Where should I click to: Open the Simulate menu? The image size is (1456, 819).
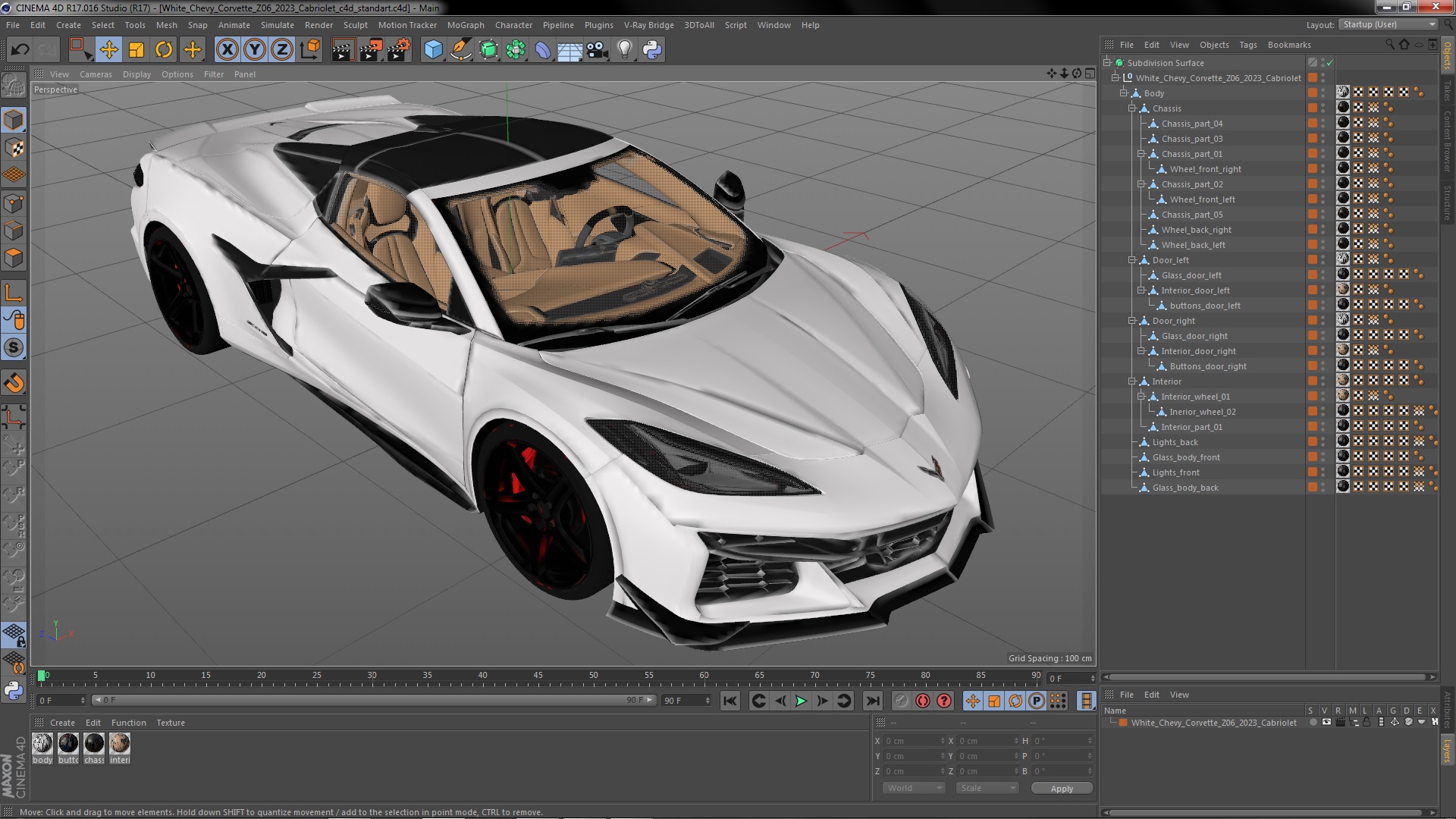pos(278,25)
